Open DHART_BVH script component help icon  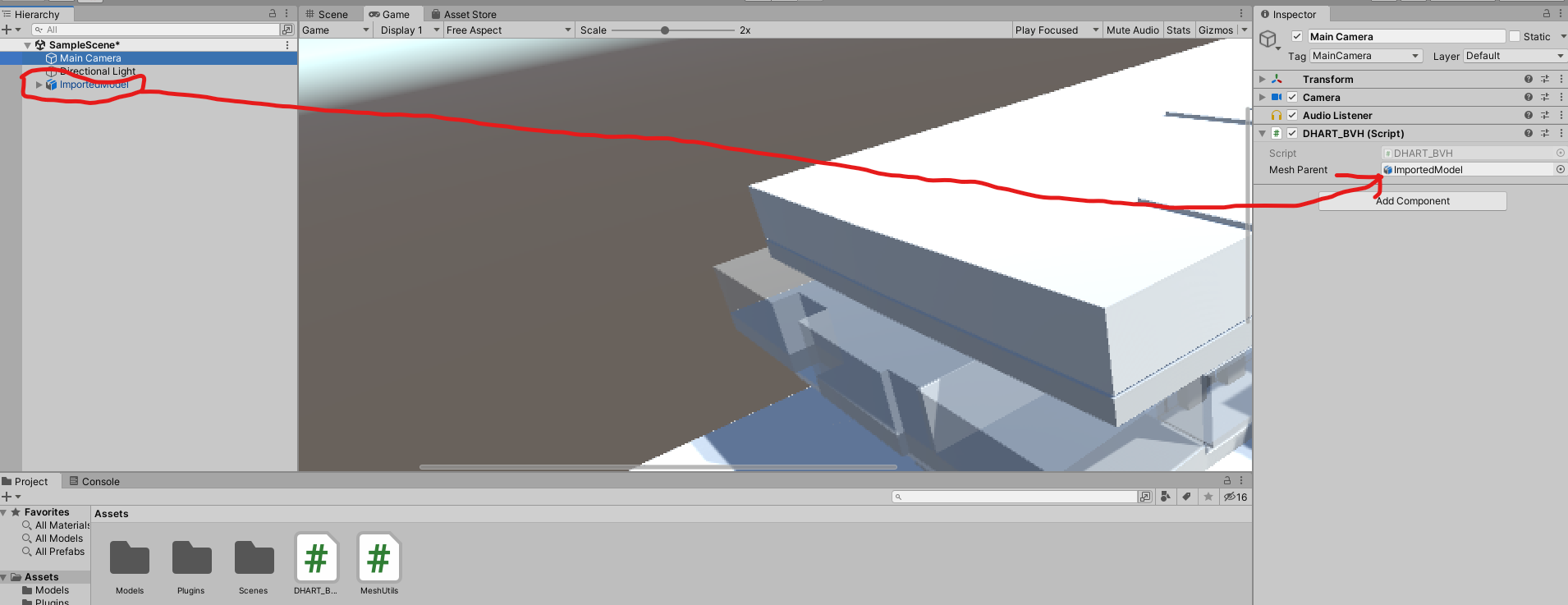(x=1528, y=134)
